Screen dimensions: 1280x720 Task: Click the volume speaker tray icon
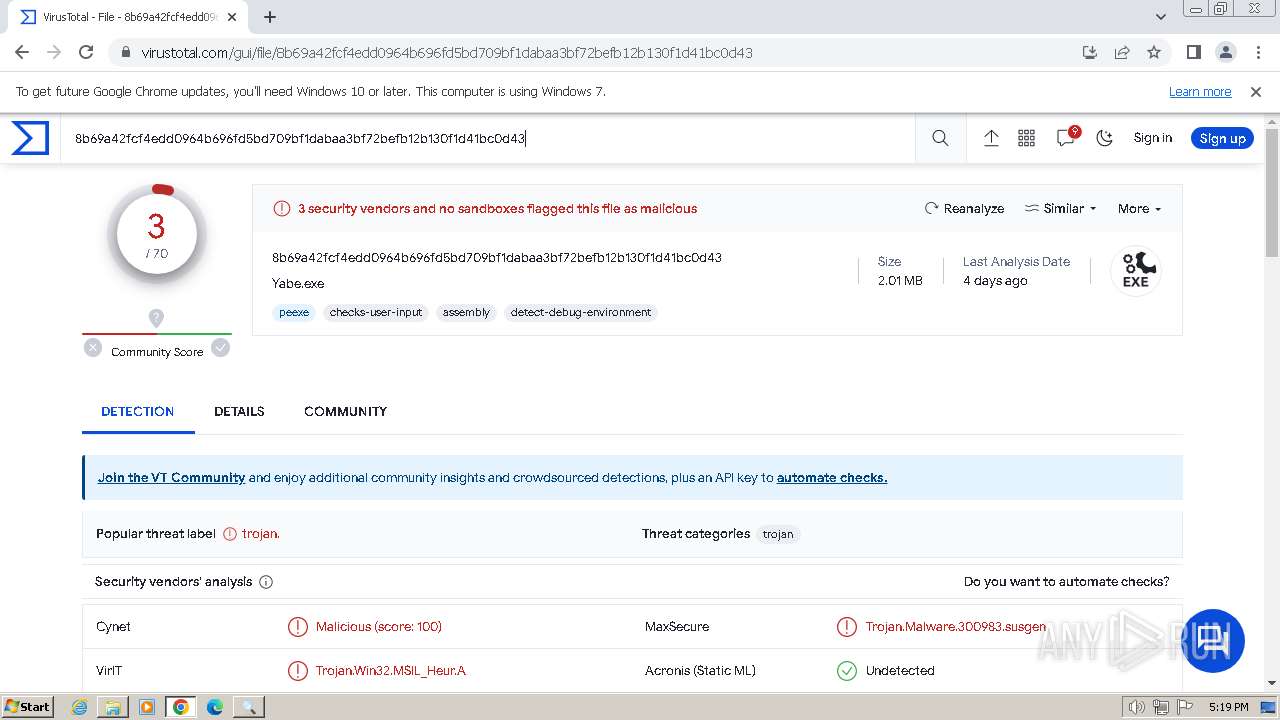[x=1137, y=707]
